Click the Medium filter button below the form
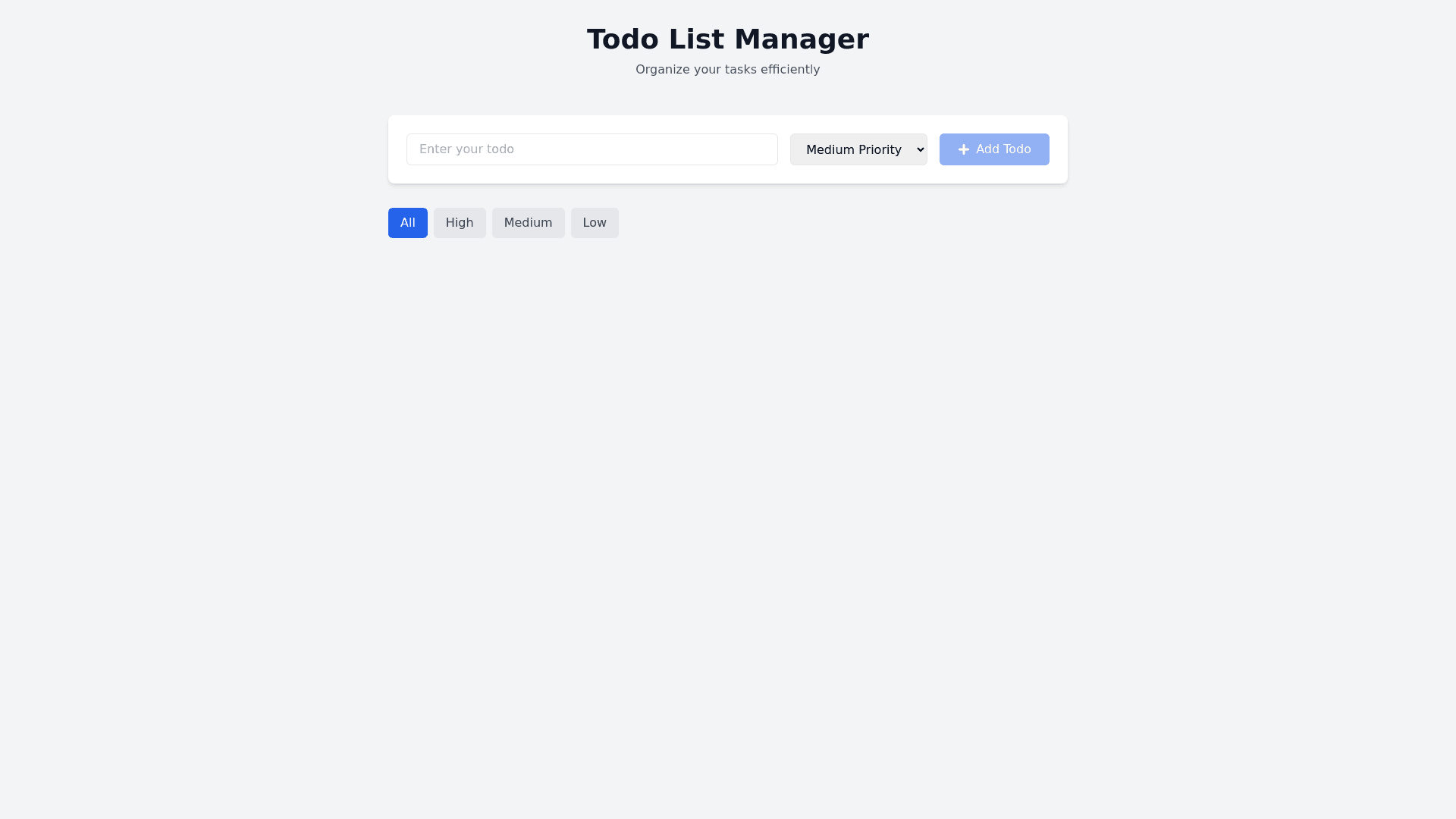The width and height of the screenshot is (1456, 819). [x=528, y=223]
